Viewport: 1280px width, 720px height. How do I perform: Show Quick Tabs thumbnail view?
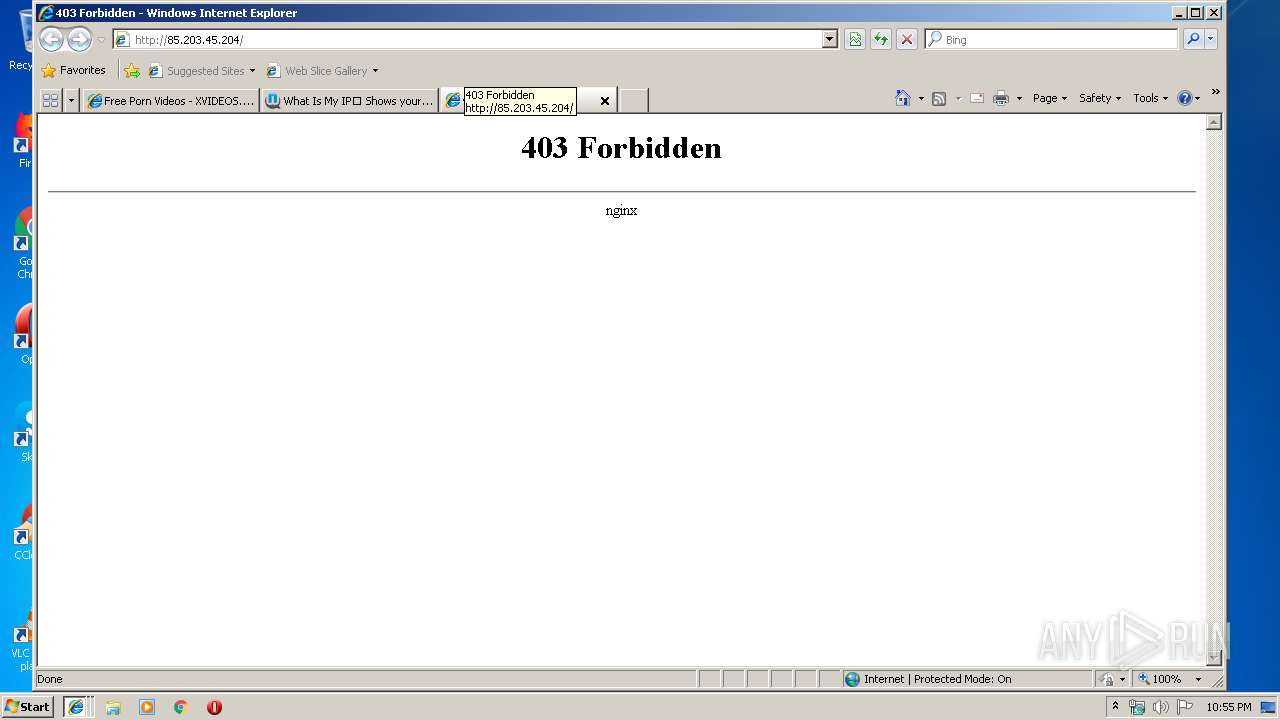point(50,100)
